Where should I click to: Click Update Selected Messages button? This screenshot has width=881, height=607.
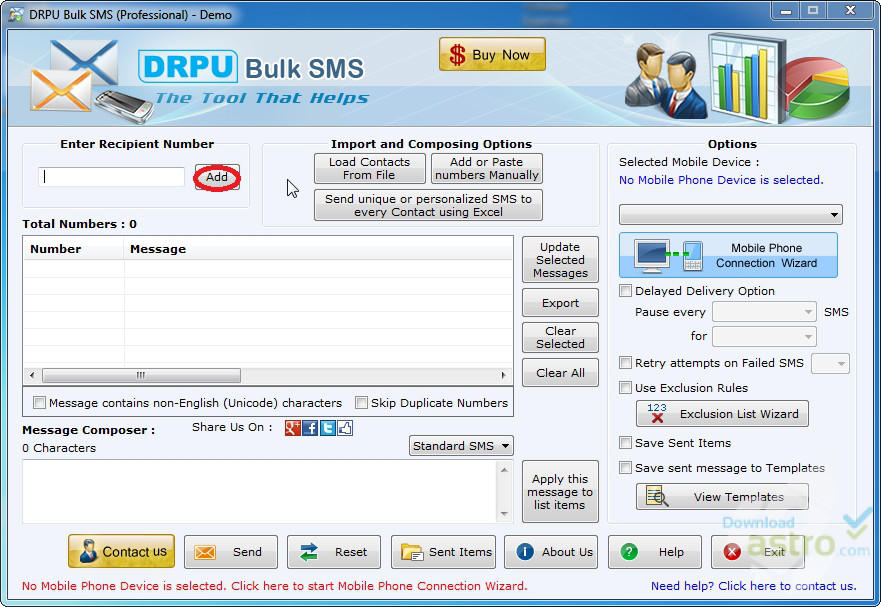(x=560, y=260)
